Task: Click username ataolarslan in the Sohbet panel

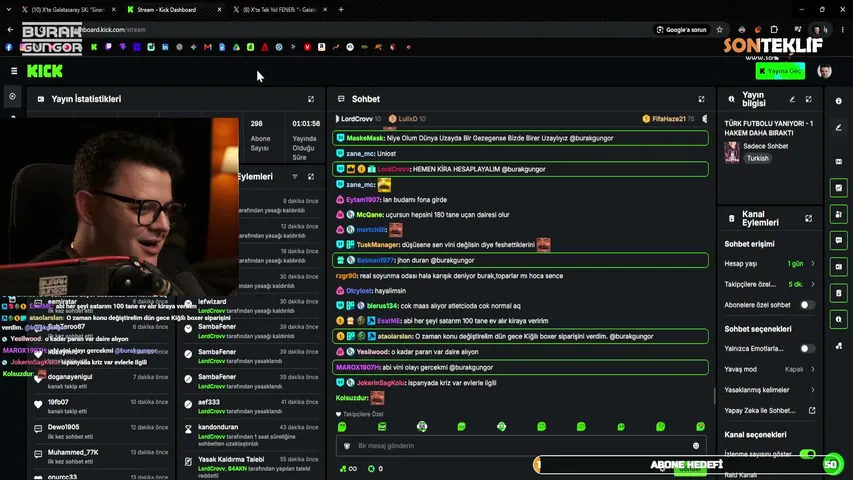Action: coord(395,336)
